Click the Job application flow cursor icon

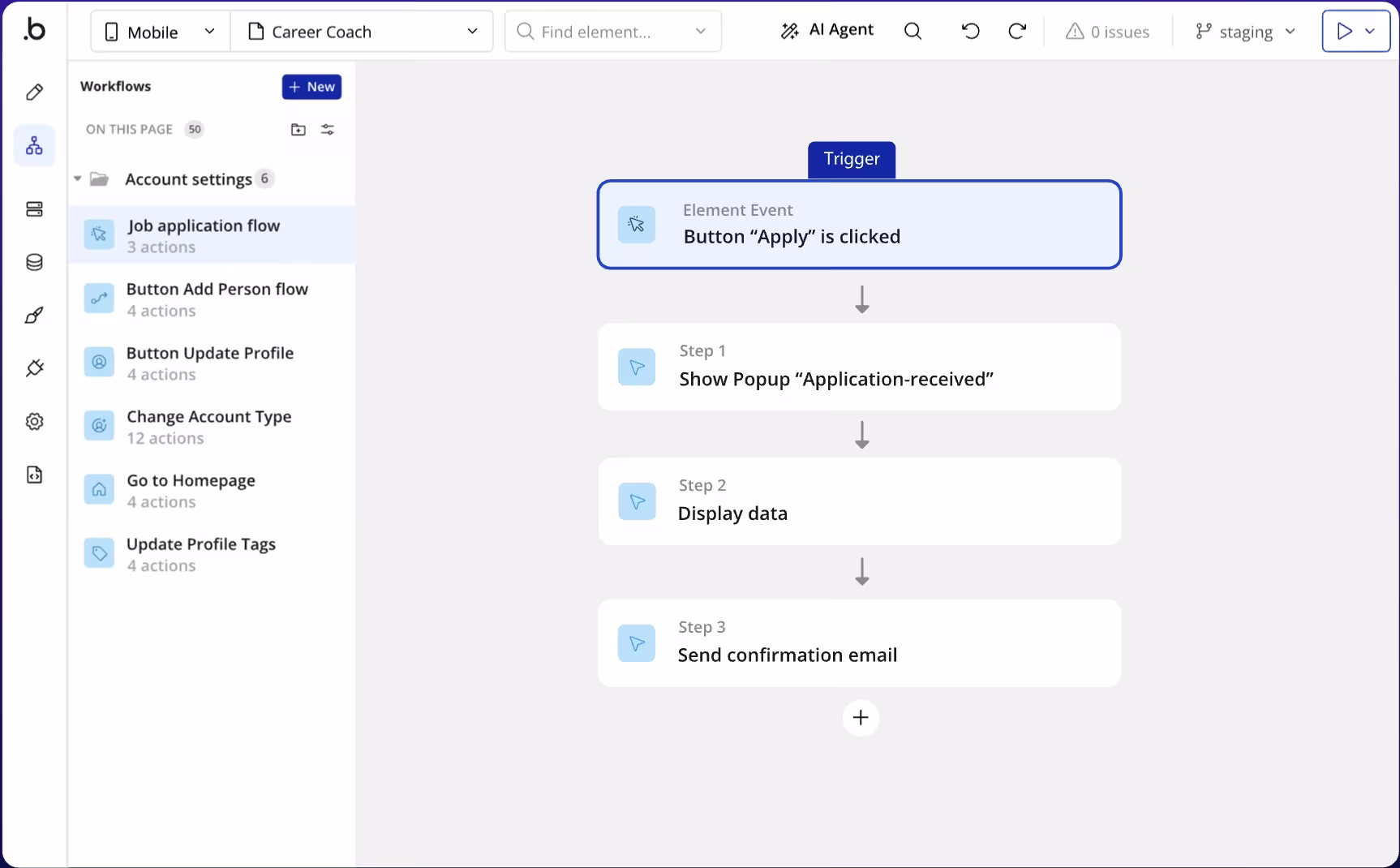click(99, 234)
